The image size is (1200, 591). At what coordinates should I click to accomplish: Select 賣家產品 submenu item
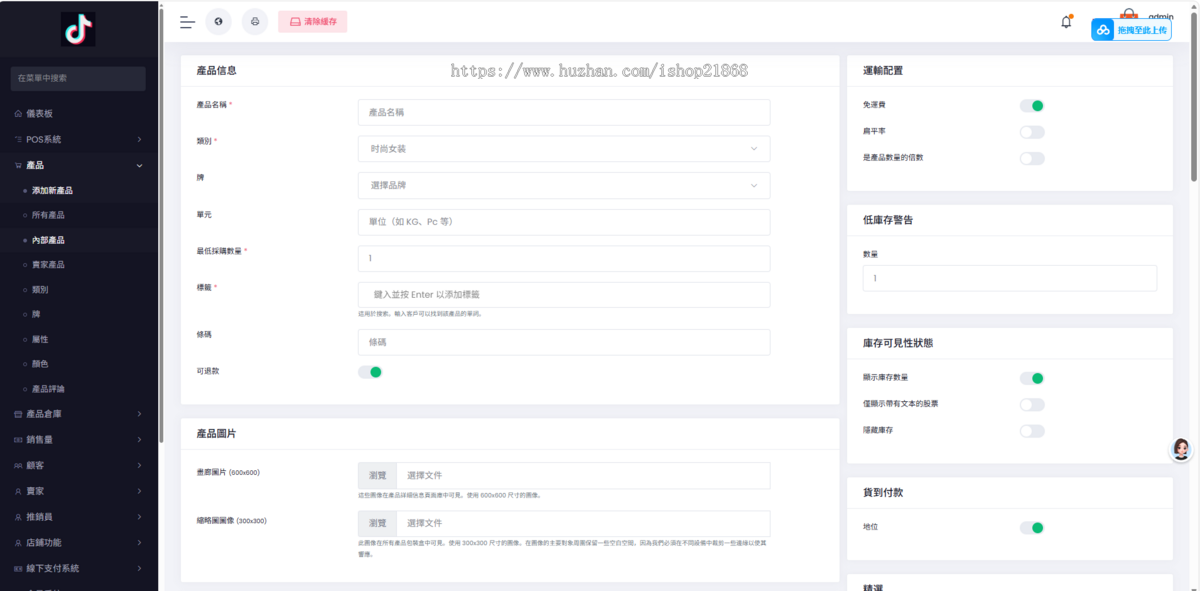tap(48, 265)
